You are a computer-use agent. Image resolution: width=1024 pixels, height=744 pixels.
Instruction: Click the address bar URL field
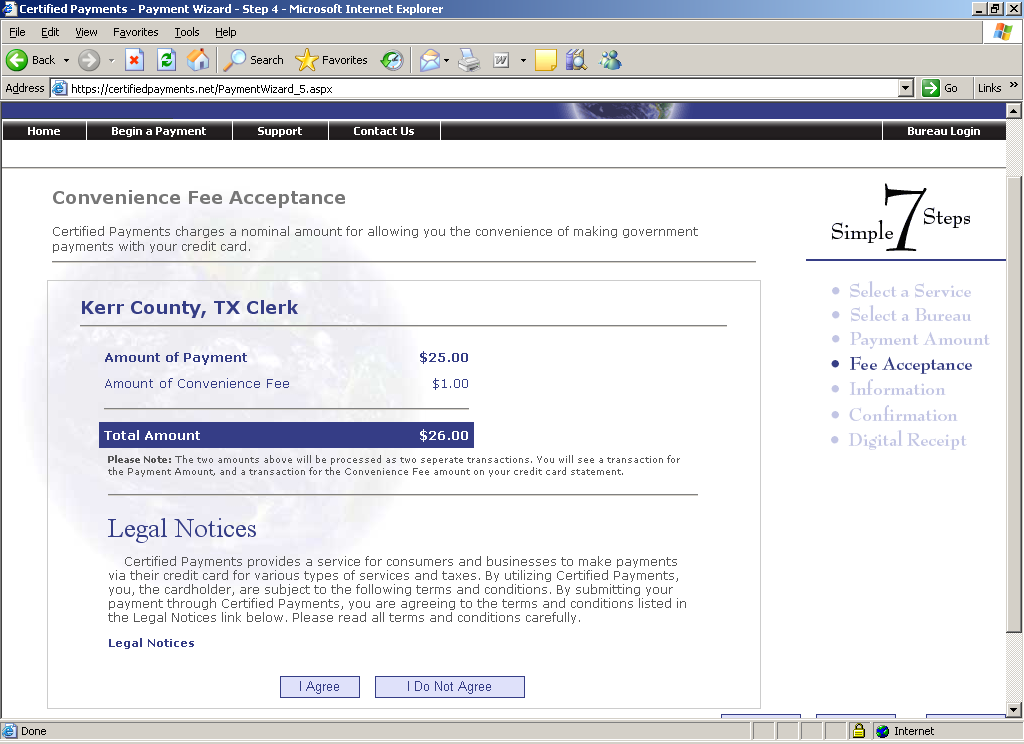(480, 88)
